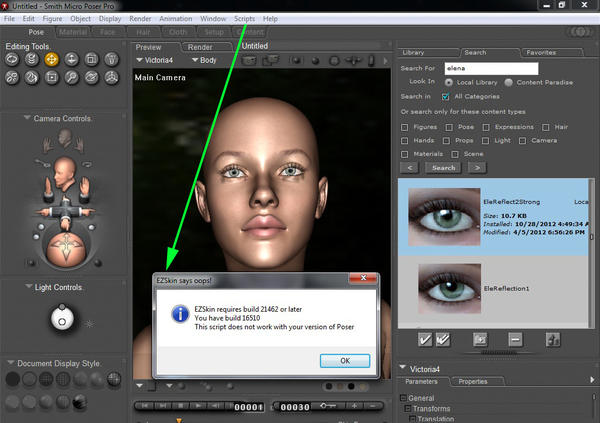Select the Scale editing tool
Screen dimensions: 600x423
(x=91, y=59)
